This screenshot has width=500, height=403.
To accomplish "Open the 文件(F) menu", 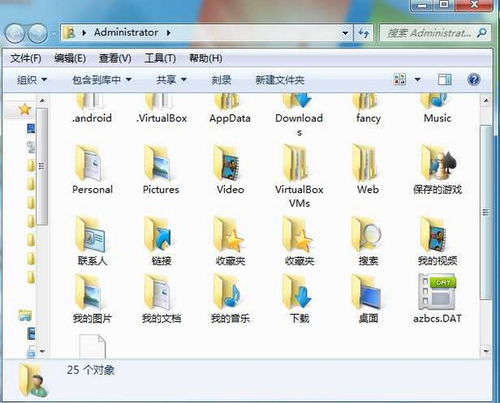I will click(x=26, y=58).
